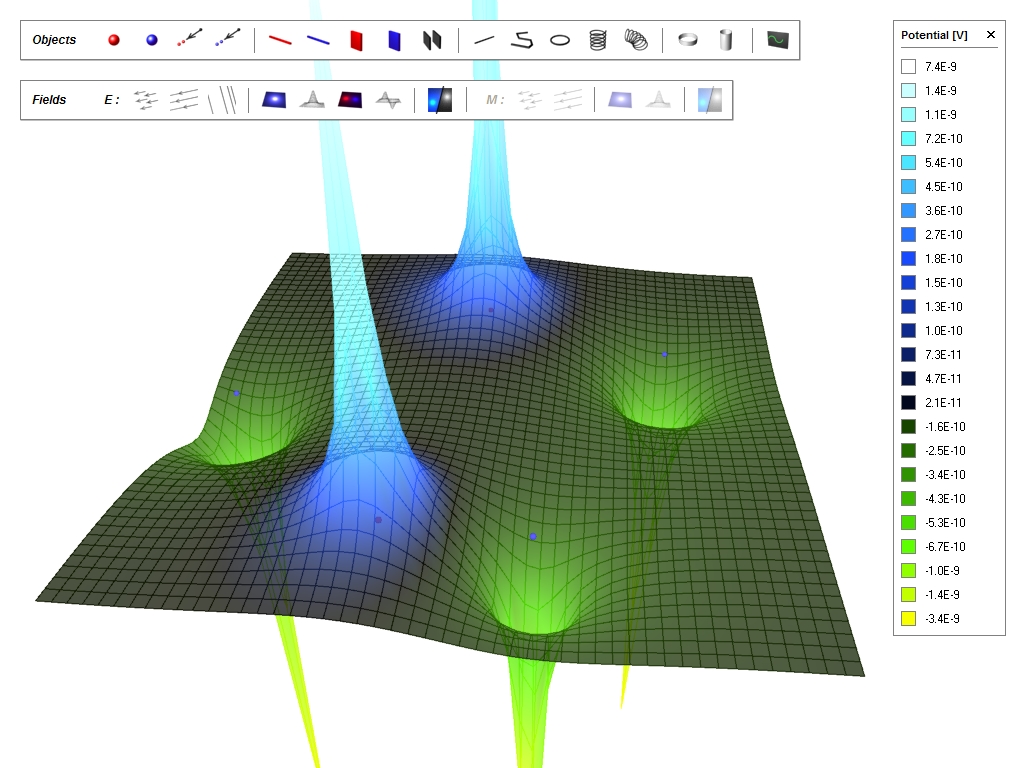Image resolution: width=1024 pixels, height=768 pixels.
Task: Add a red charged plate
Action: click(356, 40)
